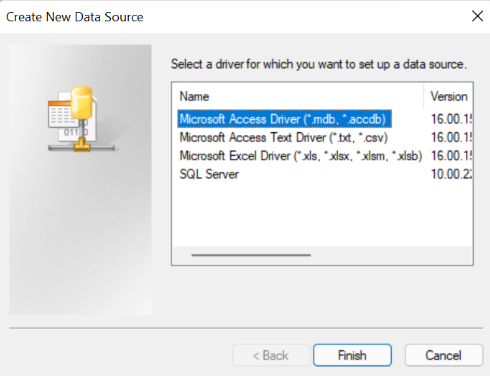490x376 pixels.
Task: Select the Microsoft Excel Driver entry
Action: click(x=301, y=156)
